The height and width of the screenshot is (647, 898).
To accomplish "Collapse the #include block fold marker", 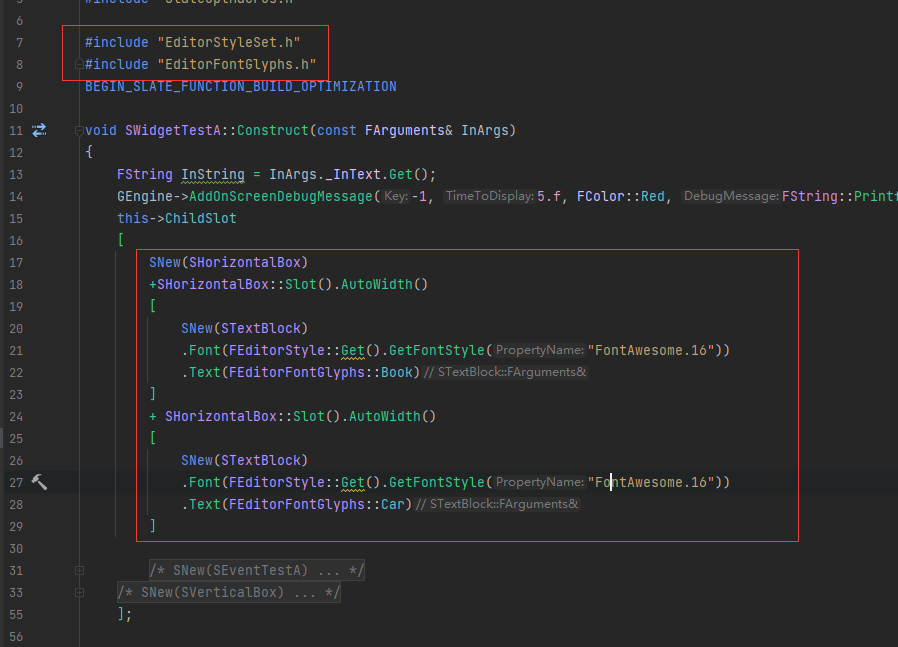I will 79,64.
